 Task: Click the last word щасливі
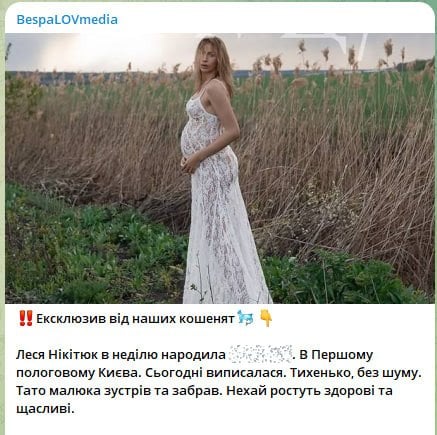pyautogui.click(x=45, y=409)
